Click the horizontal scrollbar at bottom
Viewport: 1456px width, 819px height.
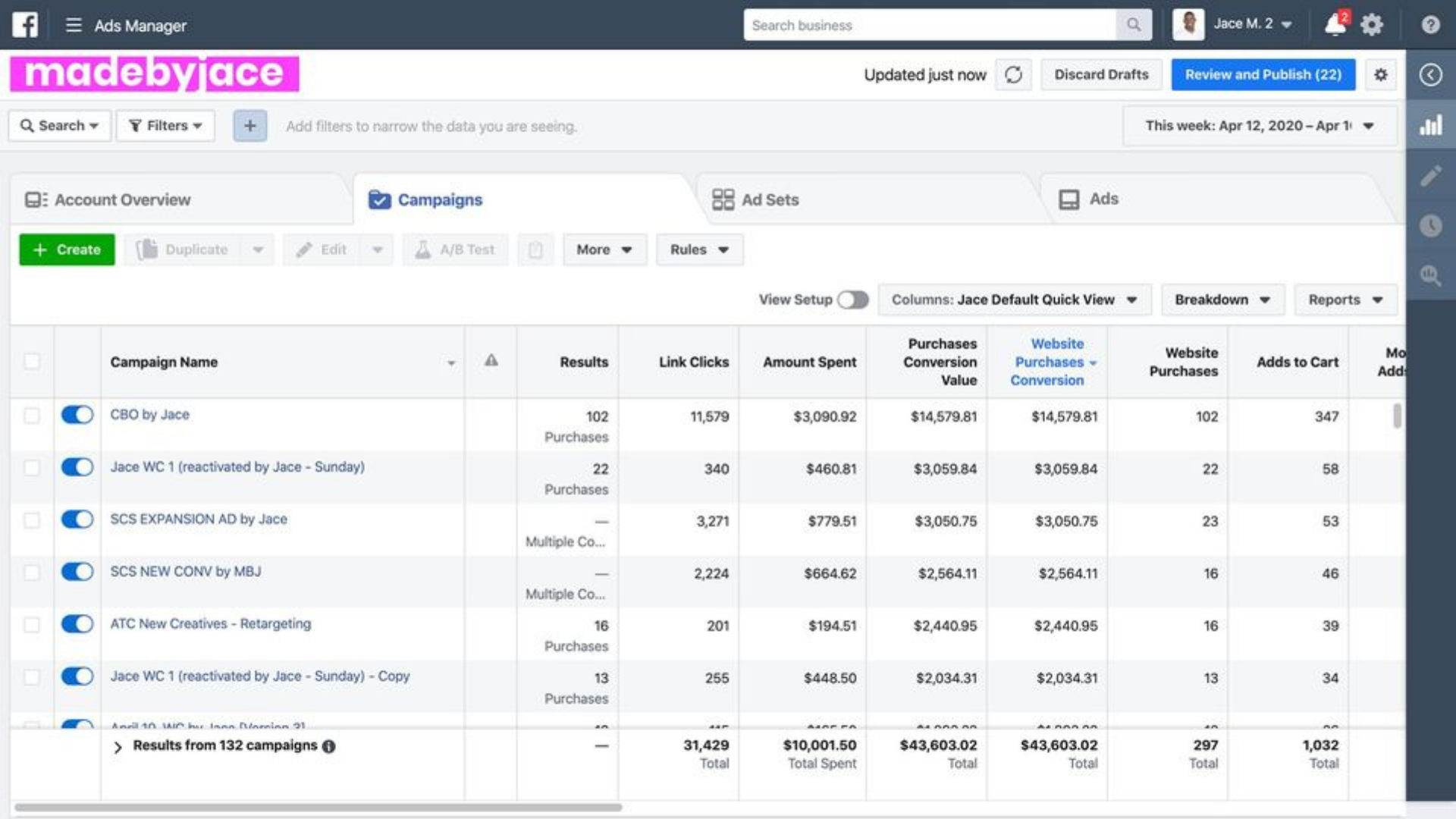point(318,808)
